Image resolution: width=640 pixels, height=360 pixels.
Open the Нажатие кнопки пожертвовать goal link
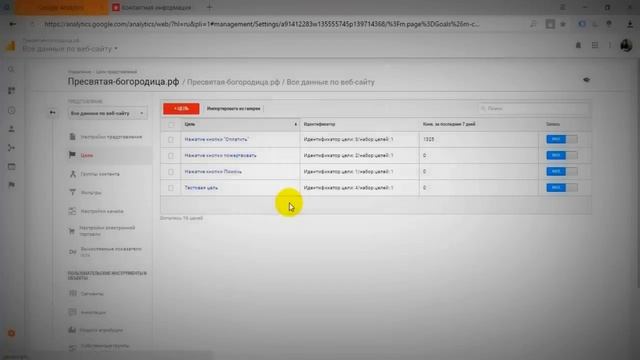(220, 155)
